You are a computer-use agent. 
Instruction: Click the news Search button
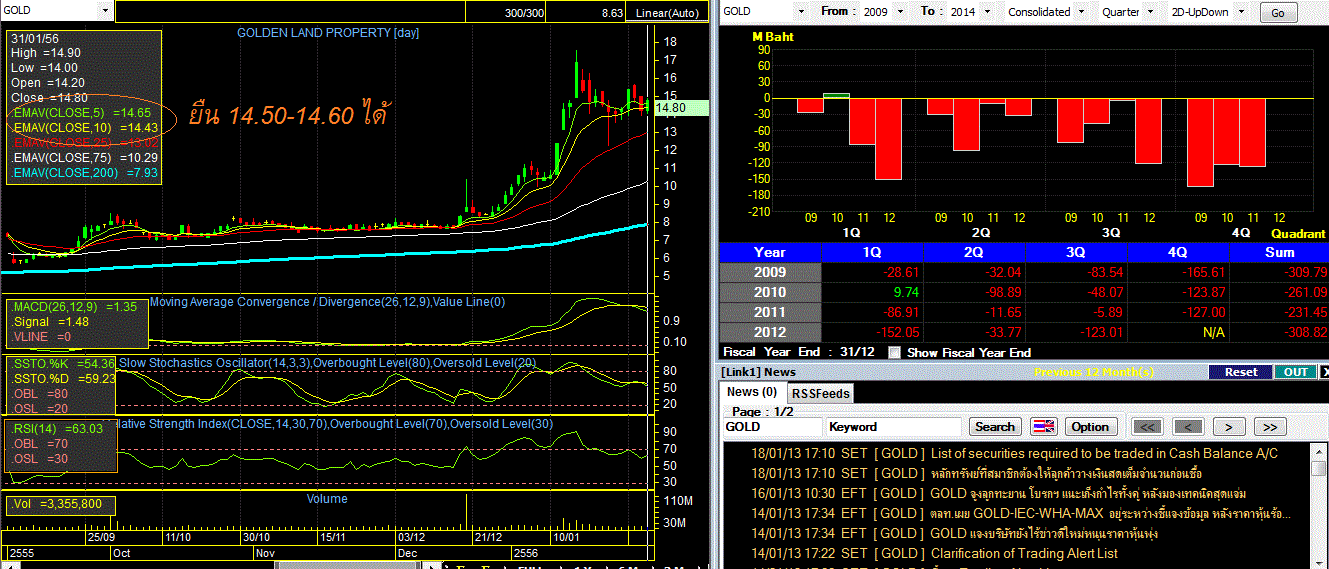coord(994,427)
